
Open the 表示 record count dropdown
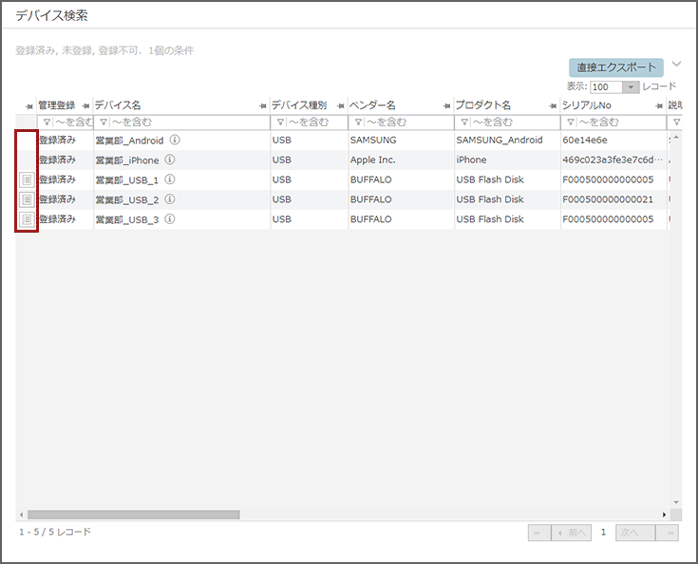630,87
